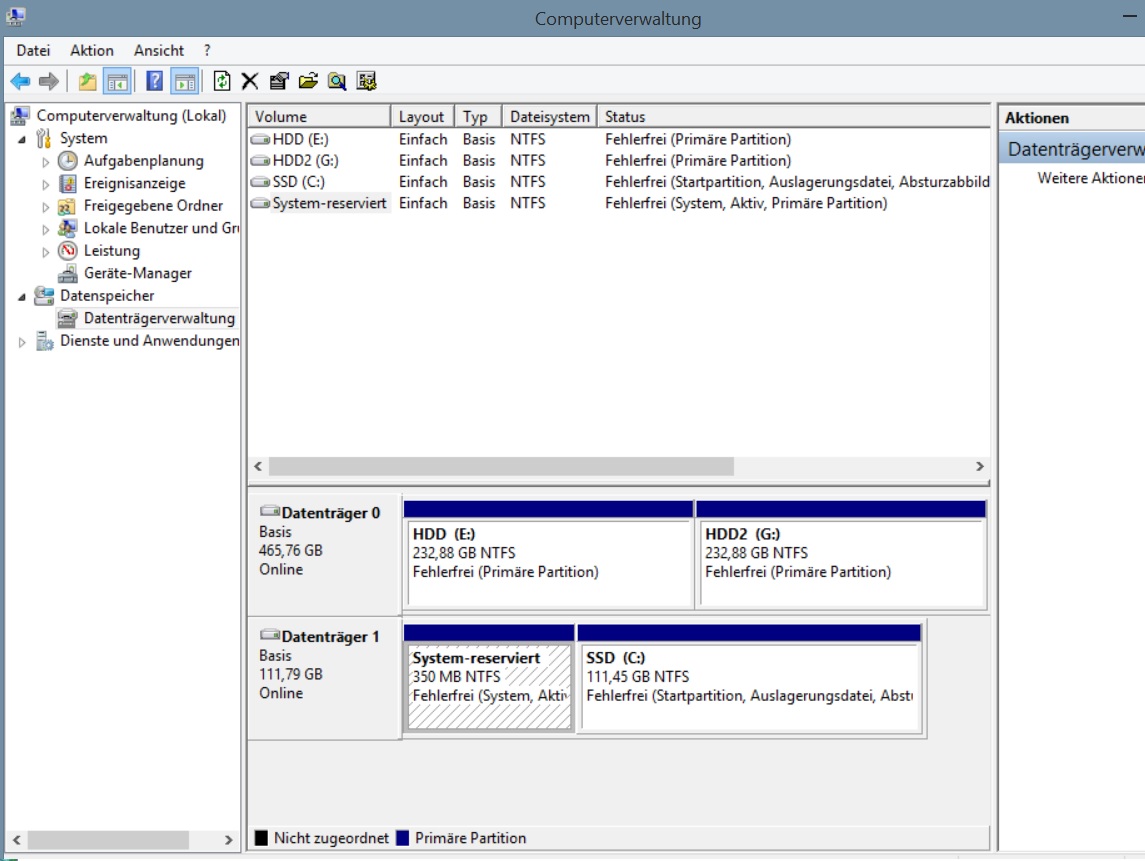Select the System-reserviert volume row
Image resolution: width=1145 pixels, height=861 pixels.
click(x=619, y=203)
